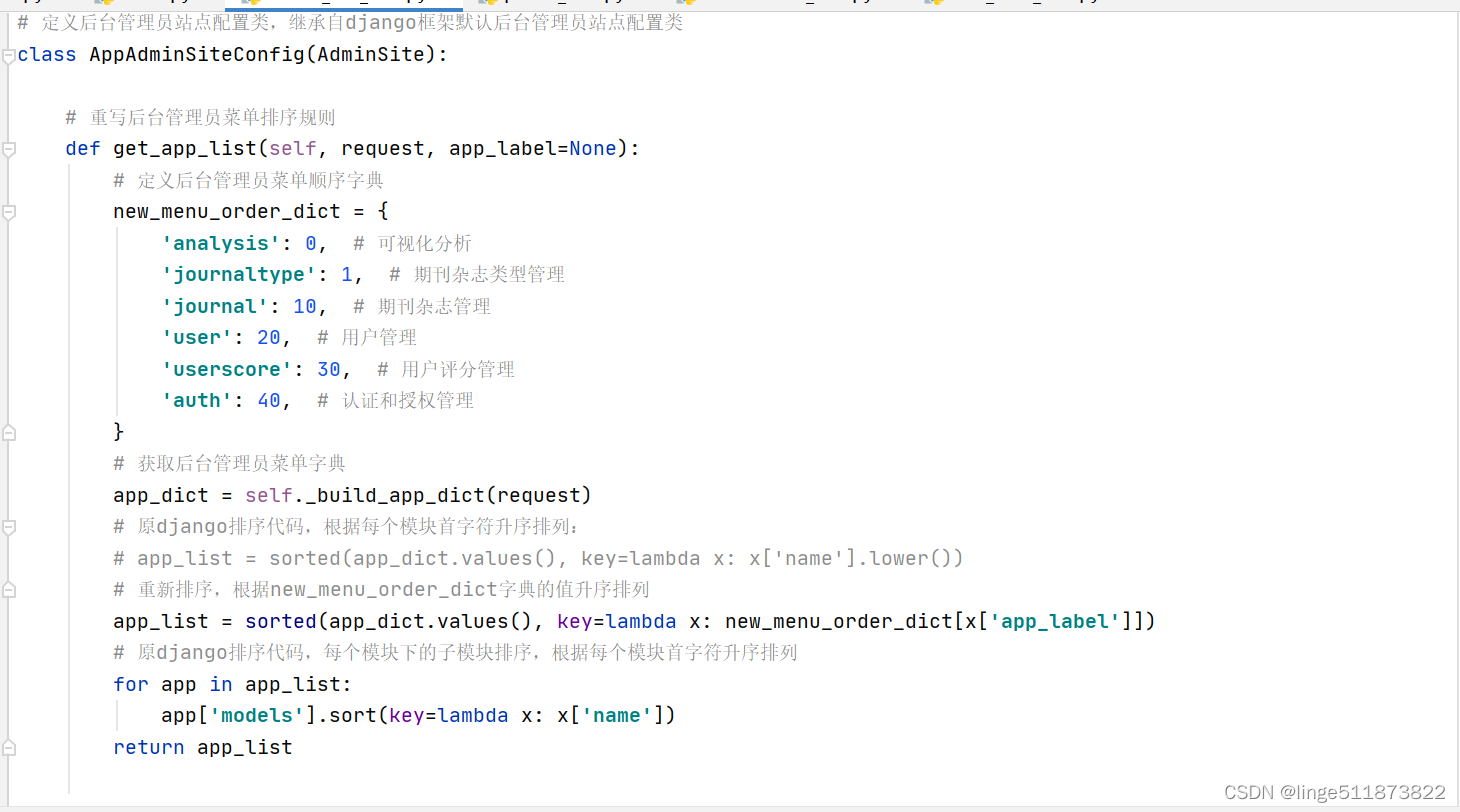Click the class name 'AppAdminSiteConfig'
Screen dimensions: 1460x812
point(196,54)
